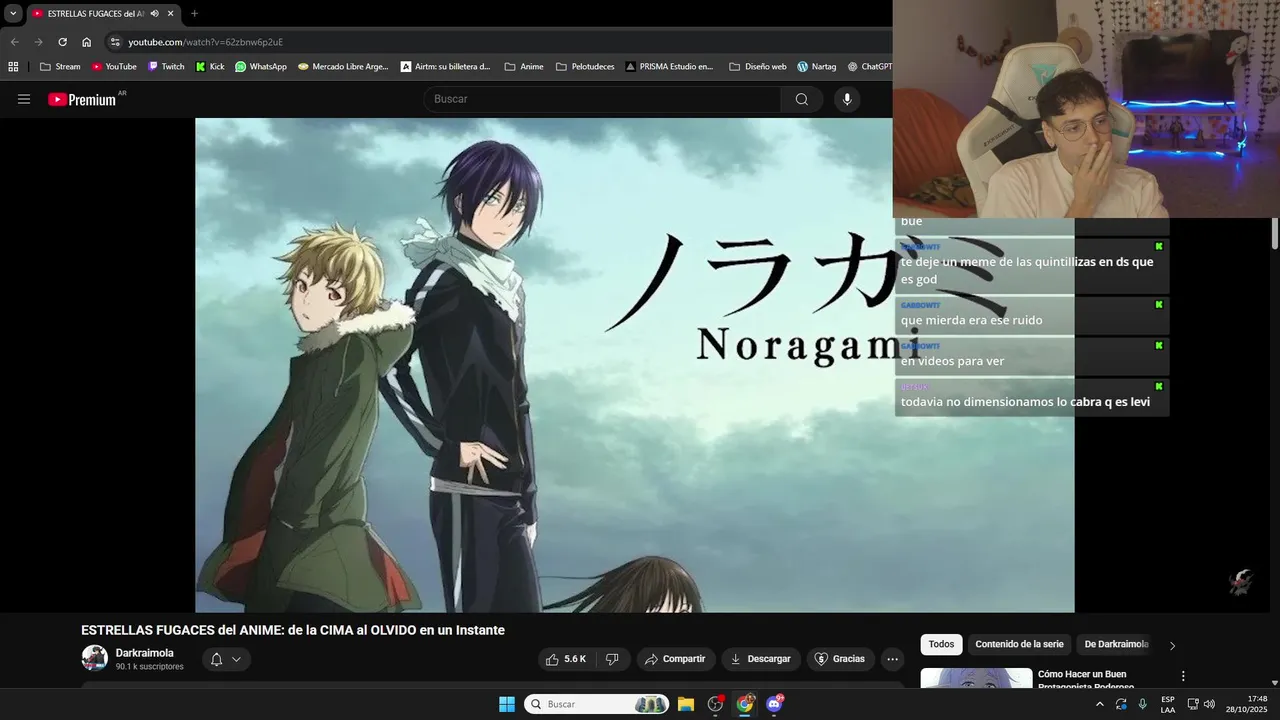
Task: Show more filter chips with right arrow
Action: pyautogui.click(x=1172, y=645)
